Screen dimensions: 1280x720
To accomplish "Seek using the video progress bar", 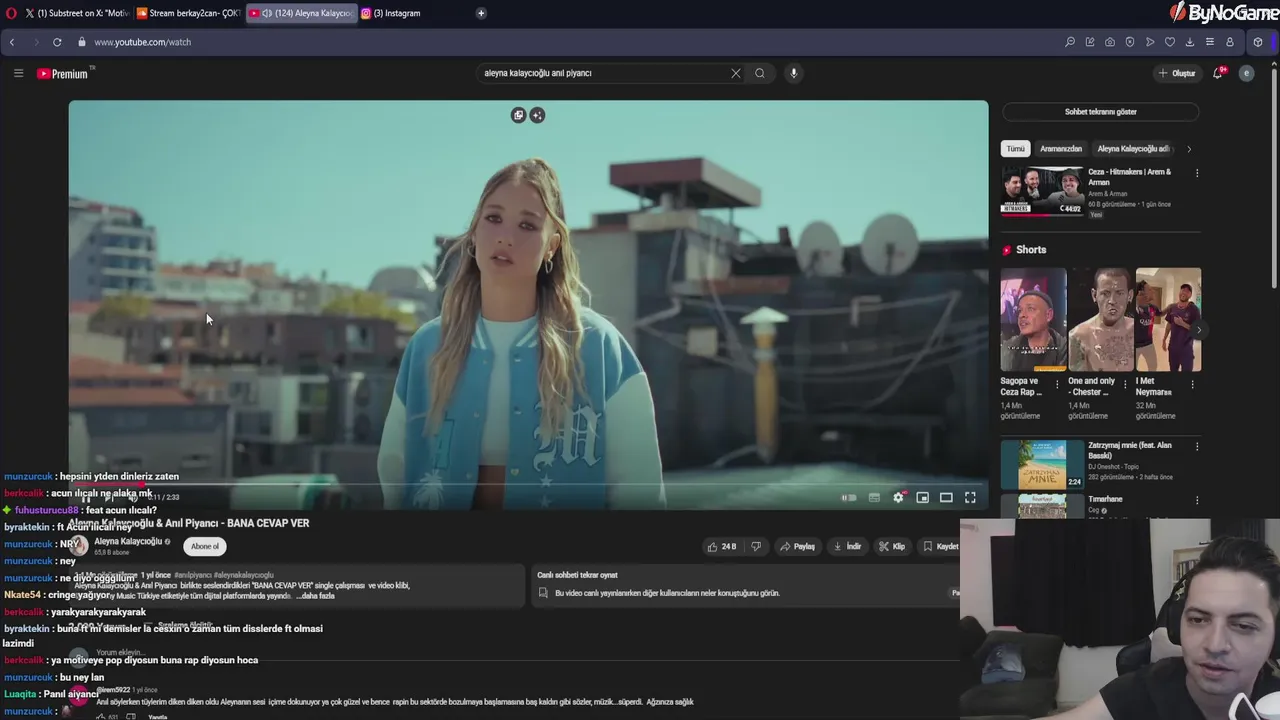I will pos(528,484).
